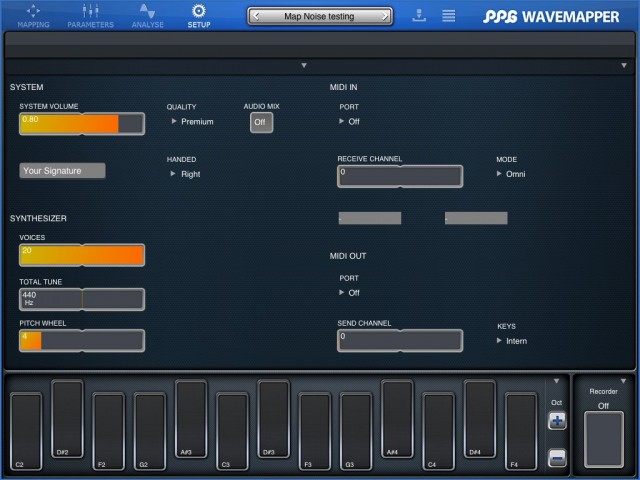
Task: Lower keyboard octave with minus button
Action: click(557, 458)
